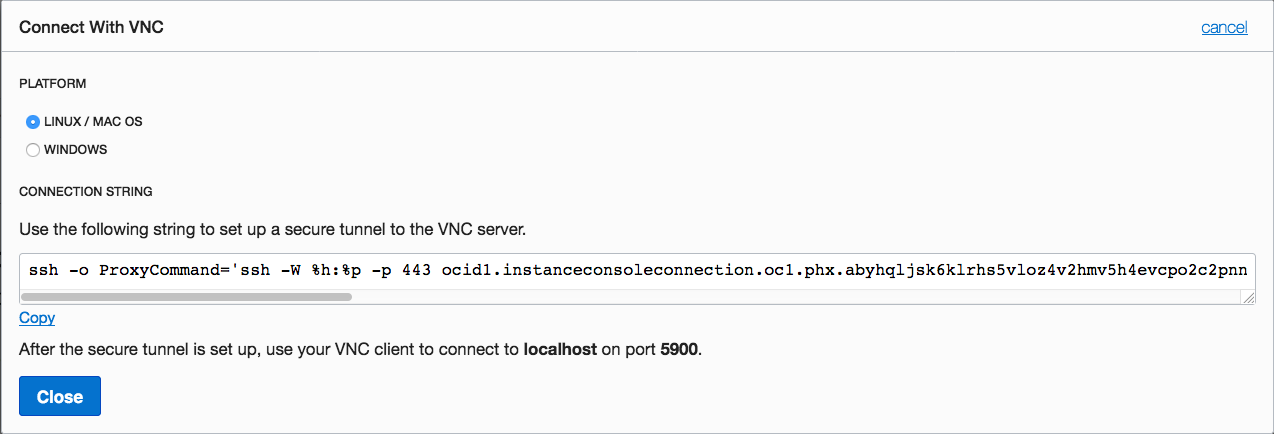Click the connection string horizontal scrollbar thumb
This screenshot has width=1274, height=434.
[186, 297]
